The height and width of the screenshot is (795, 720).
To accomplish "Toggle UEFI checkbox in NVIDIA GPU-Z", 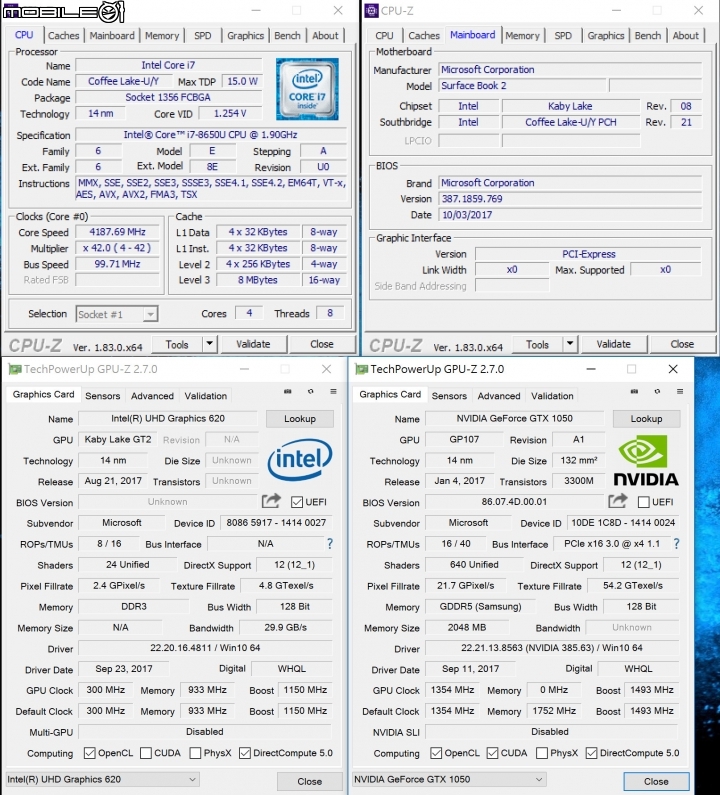I will (643, 502).
